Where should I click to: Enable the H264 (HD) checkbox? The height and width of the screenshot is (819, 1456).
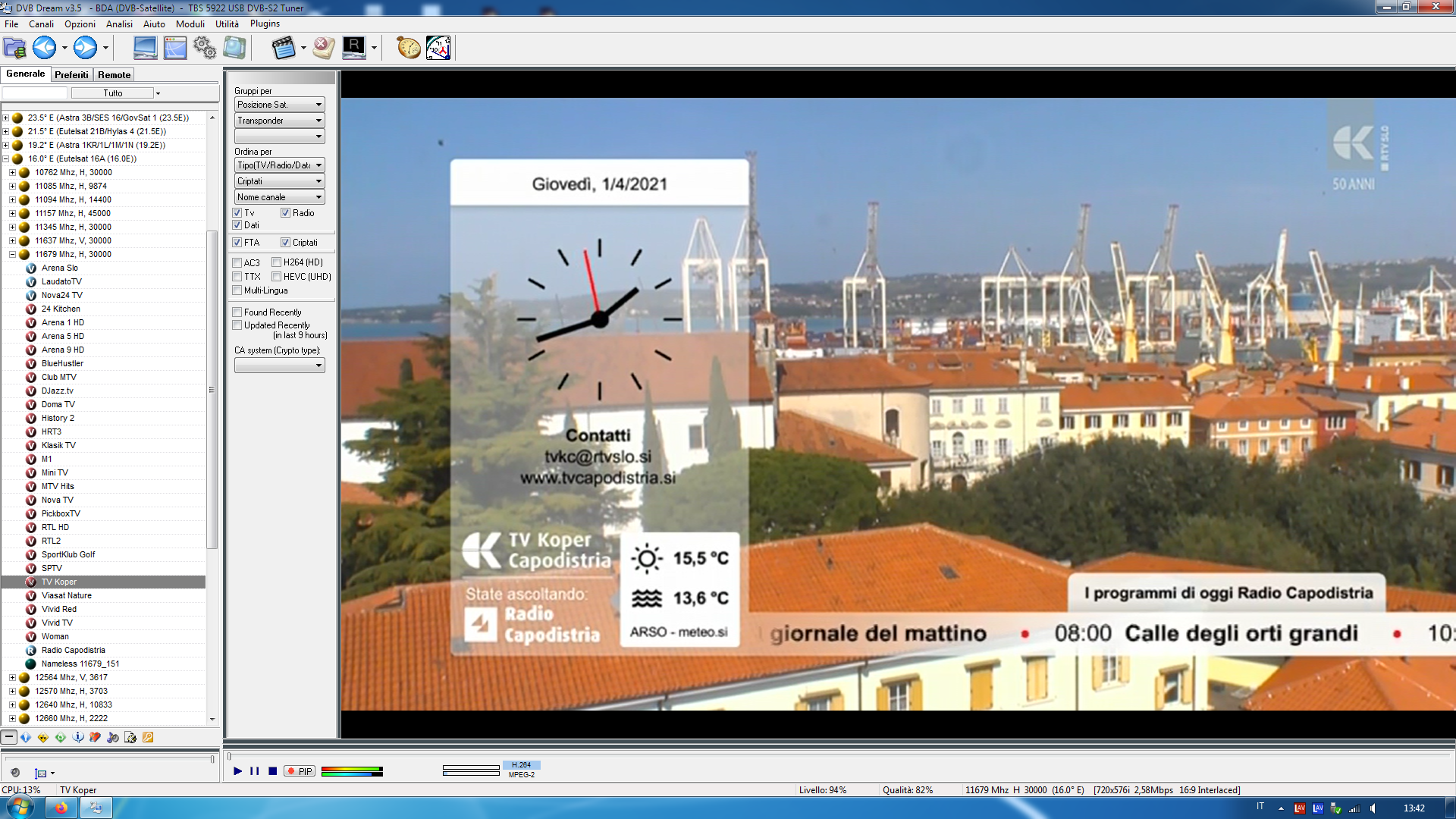click(x=277, y=262)
